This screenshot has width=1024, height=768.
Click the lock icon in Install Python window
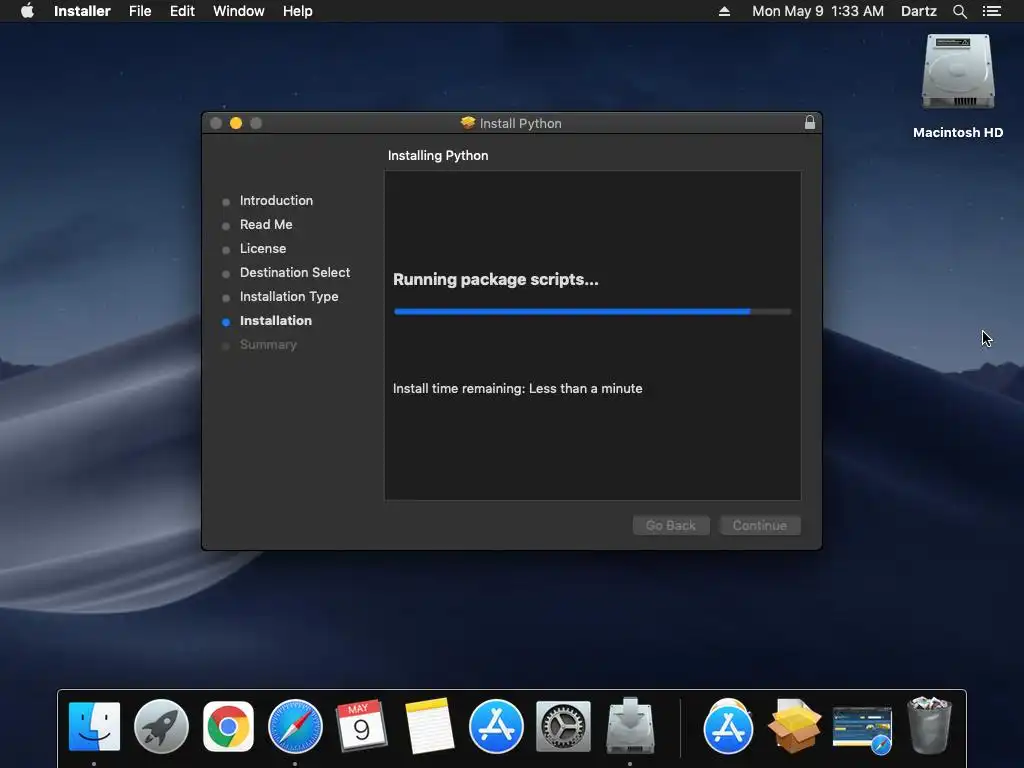pyautogui.click(x=810, y=123)
